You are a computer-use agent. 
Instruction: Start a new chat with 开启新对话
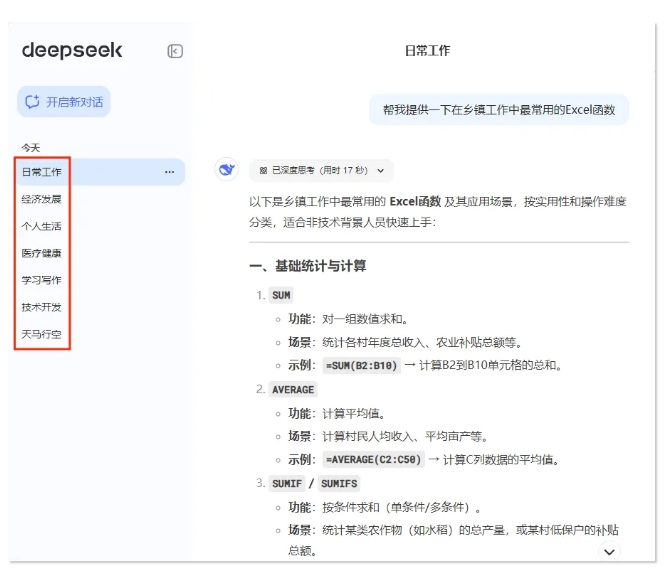(x=64, y=102)
